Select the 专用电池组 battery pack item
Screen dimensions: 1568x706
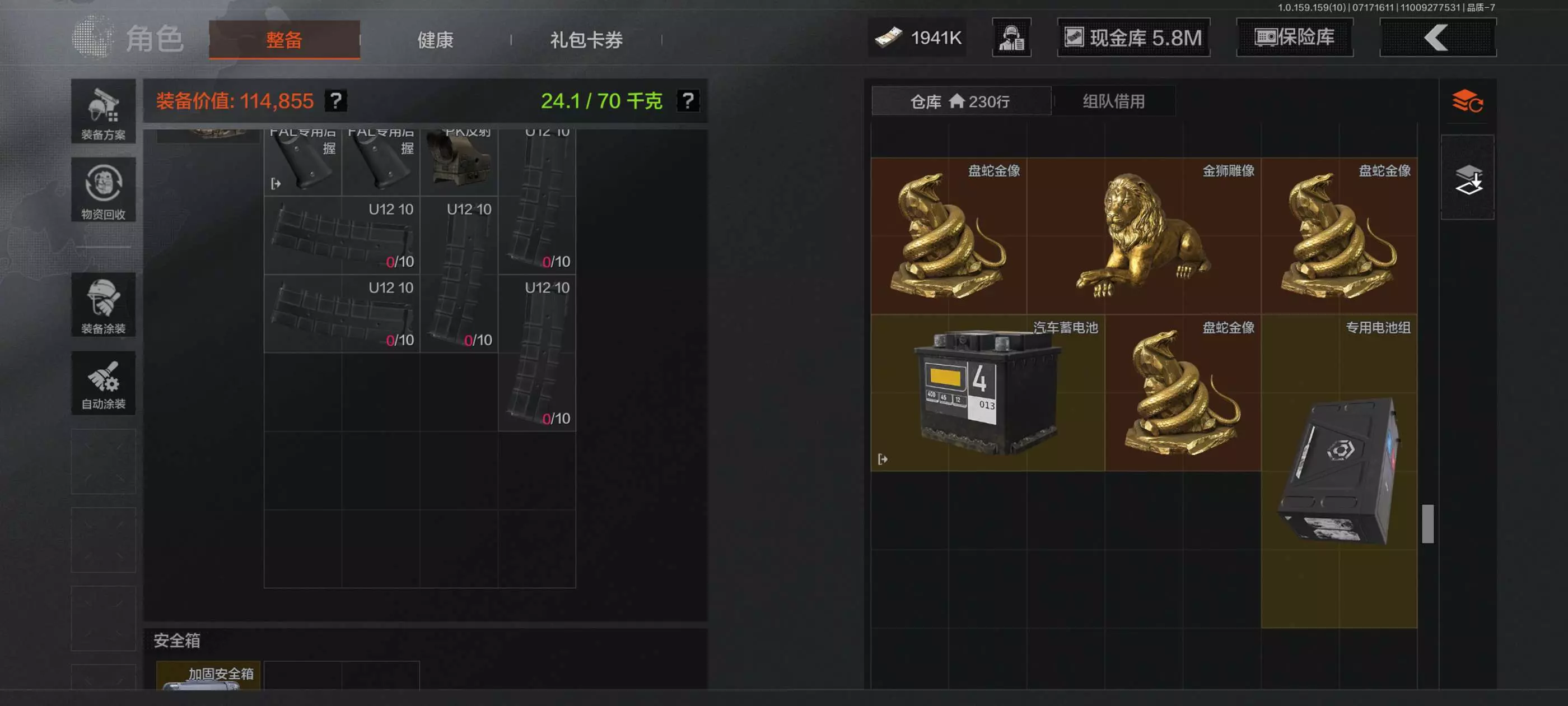tap(1339, 471)
